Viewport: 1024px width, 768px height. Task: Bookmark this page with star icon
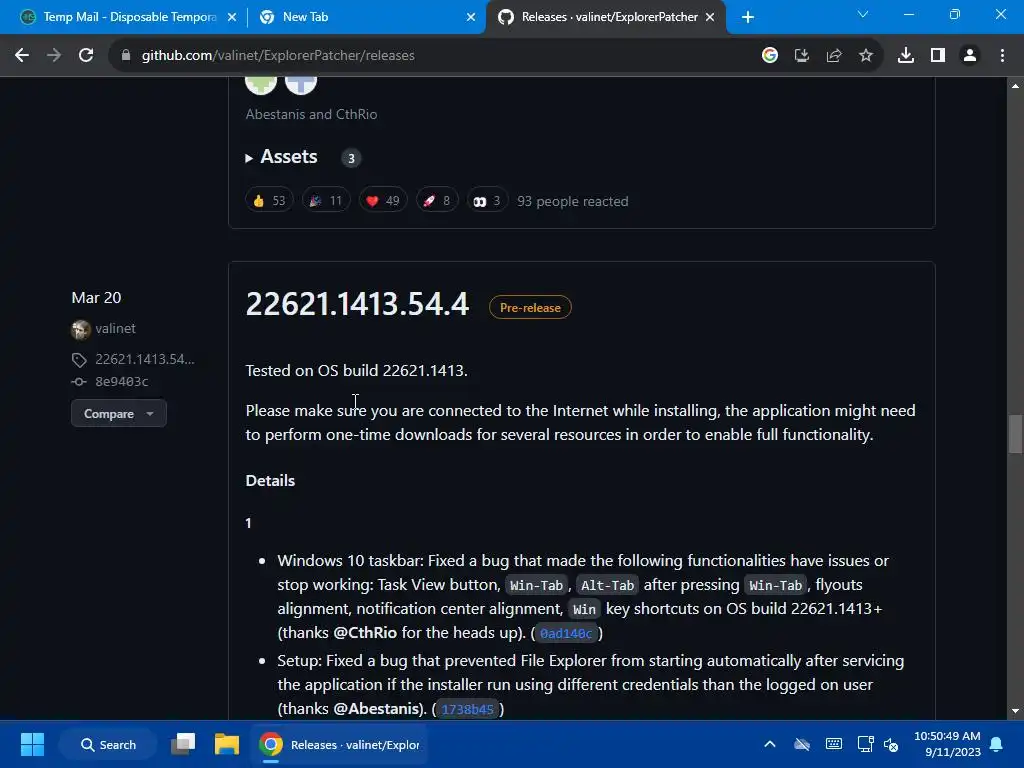tap(866, 56)
